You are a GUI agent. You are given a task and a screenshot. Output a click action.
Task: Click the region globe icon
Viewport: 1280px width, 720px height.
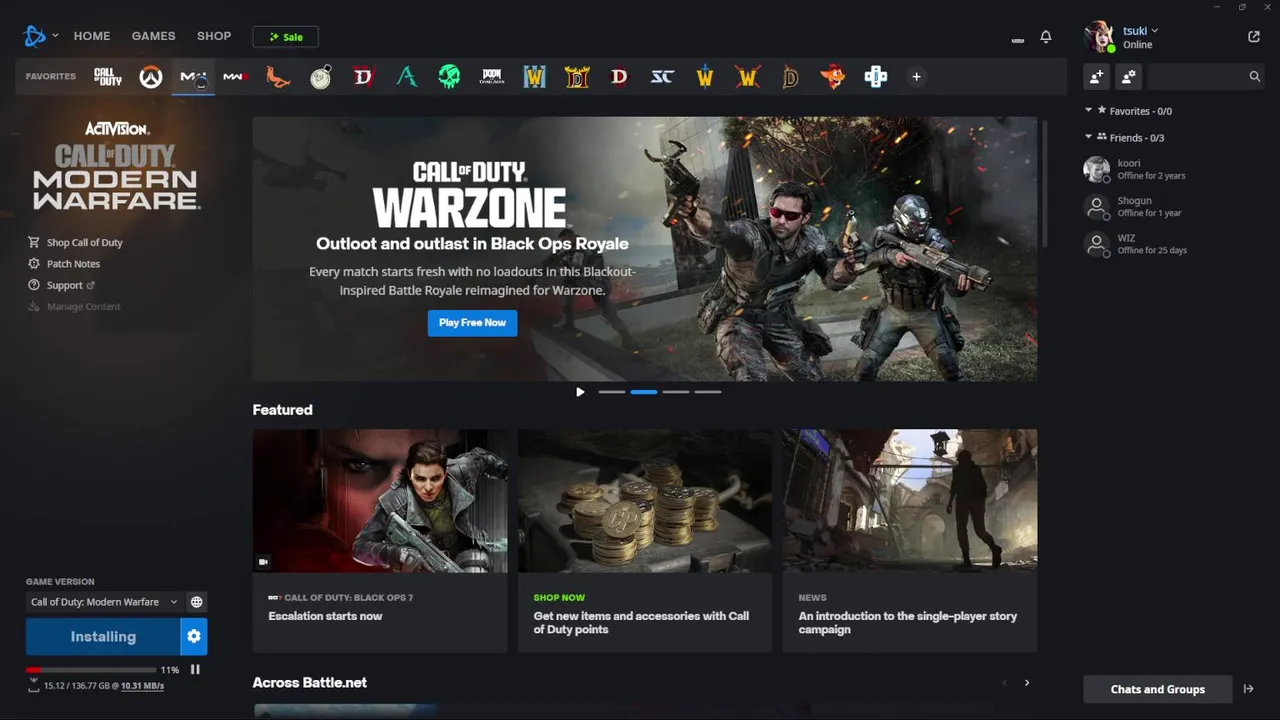(x=197, y=602)
